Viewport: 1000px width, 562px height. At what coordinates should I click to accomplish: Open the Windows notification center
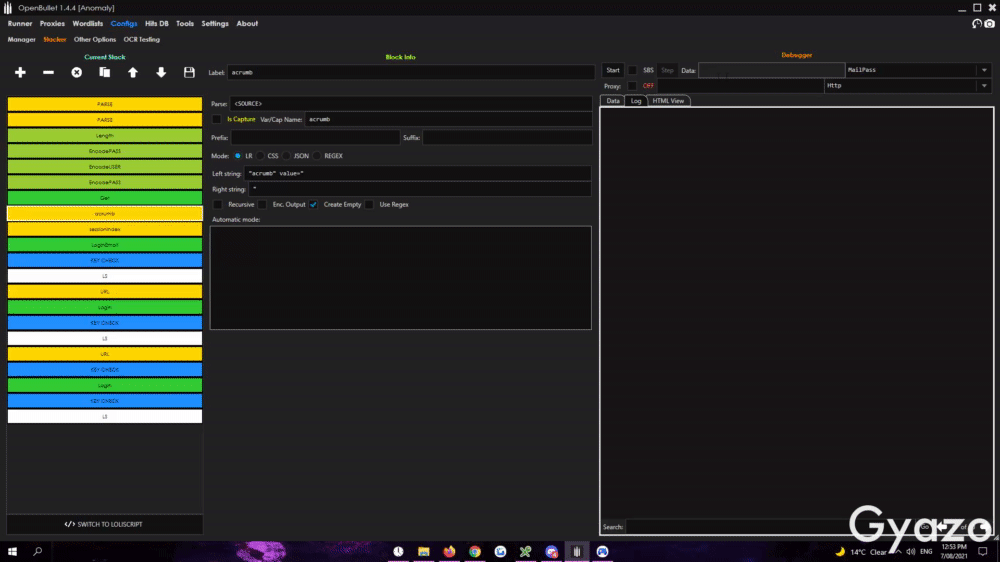coord(983,552)
